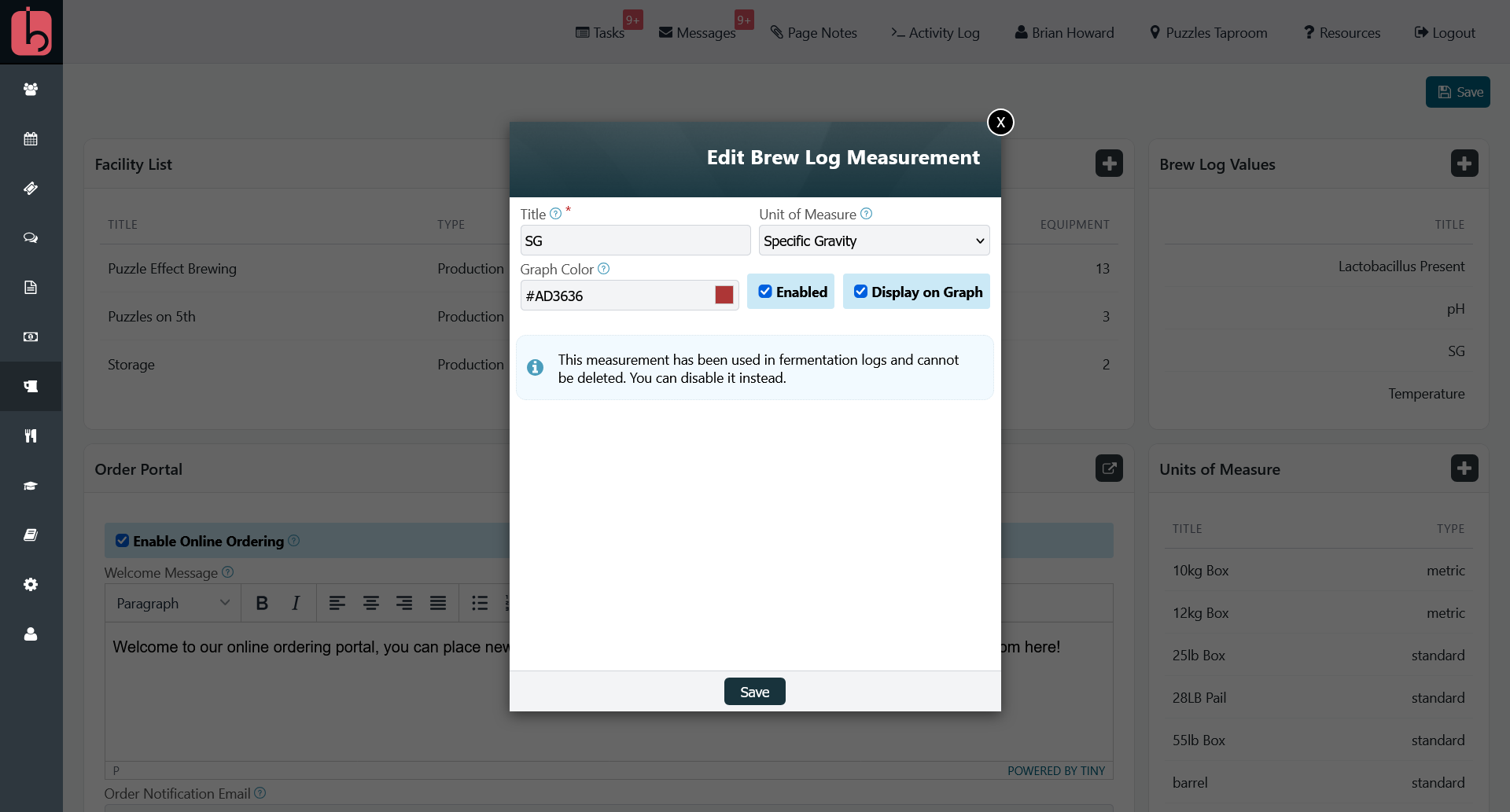Click the Beer30 logo icon

coord(31,31)
